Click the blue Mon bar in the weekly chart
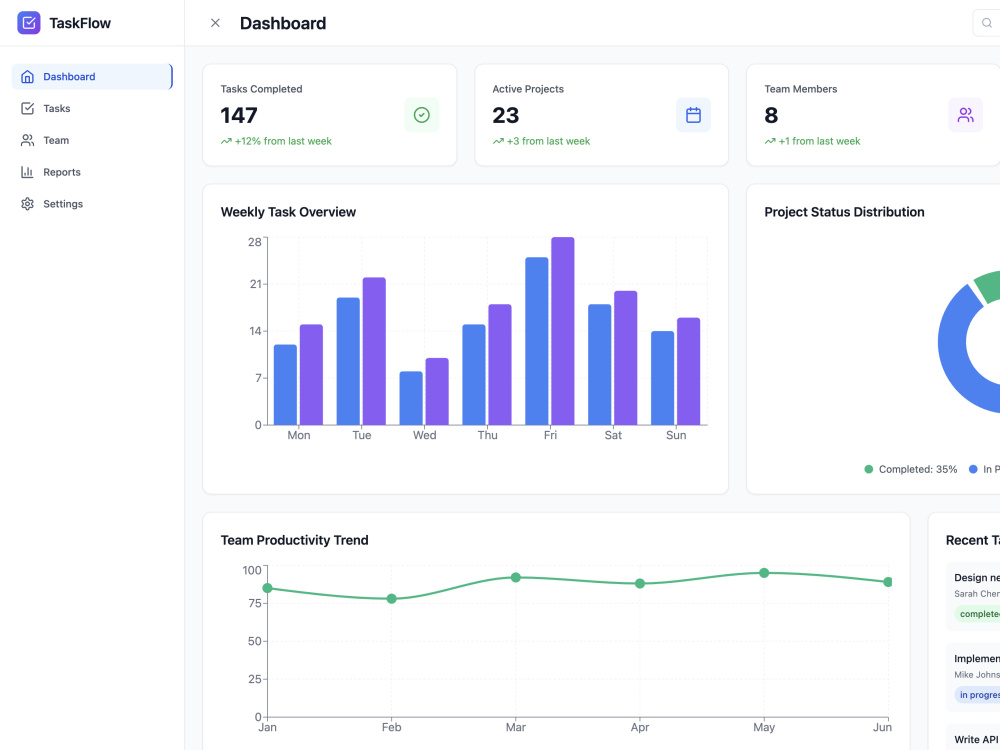The image size is (1000, 750). 285,385
